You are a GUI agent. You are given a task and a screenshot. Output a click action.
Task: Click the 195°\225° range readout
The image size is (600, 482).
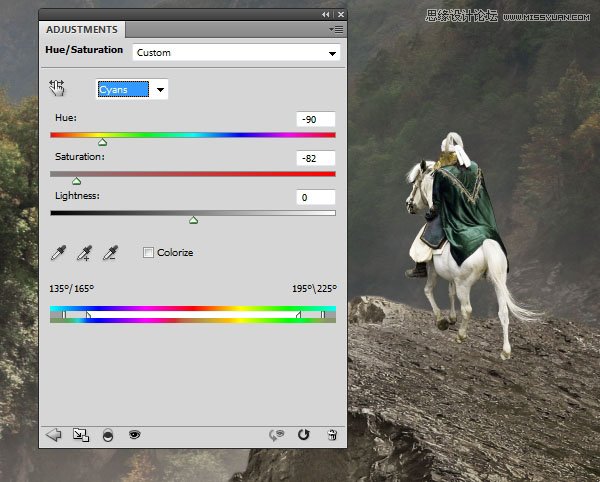(315, 288)
